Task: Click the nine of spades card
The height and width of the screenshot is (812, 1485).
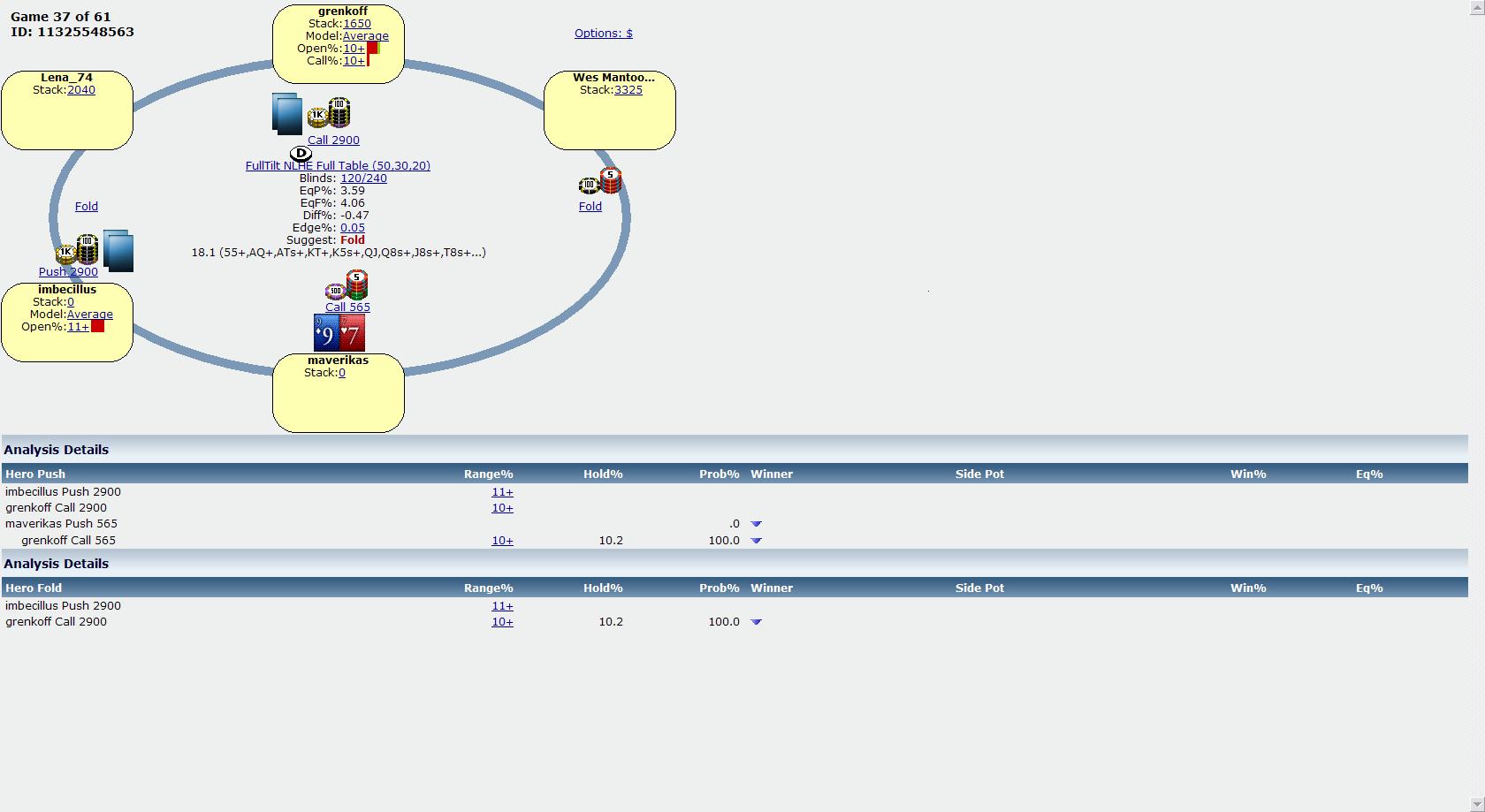Action: (326, 333)
